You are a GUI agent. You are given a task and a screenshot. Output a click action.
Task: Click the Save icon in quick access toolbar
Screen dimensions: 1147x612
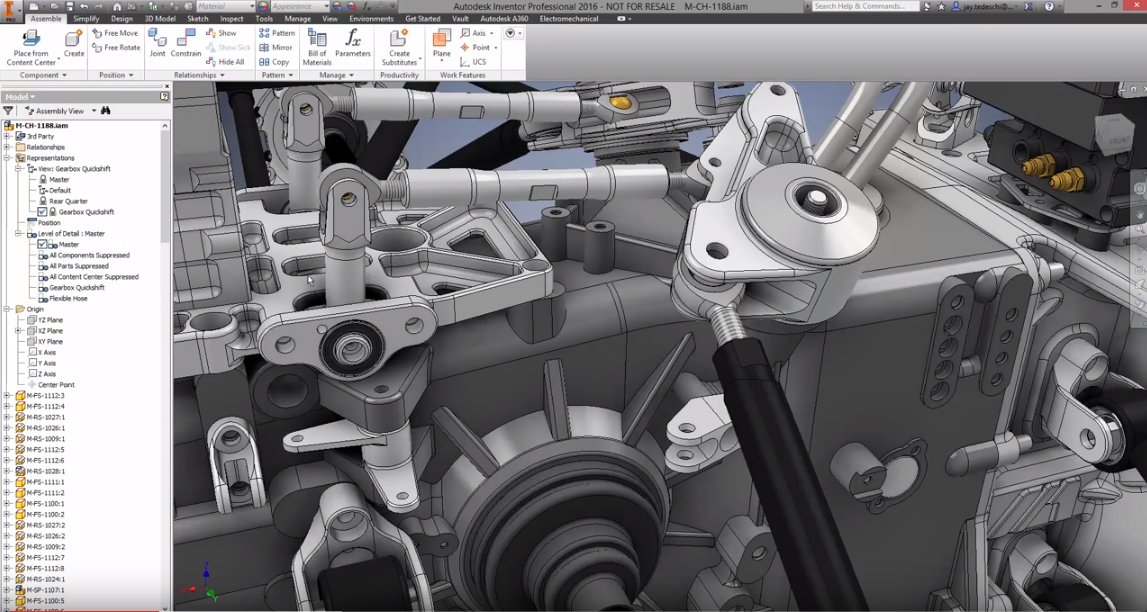coord(69,7)
